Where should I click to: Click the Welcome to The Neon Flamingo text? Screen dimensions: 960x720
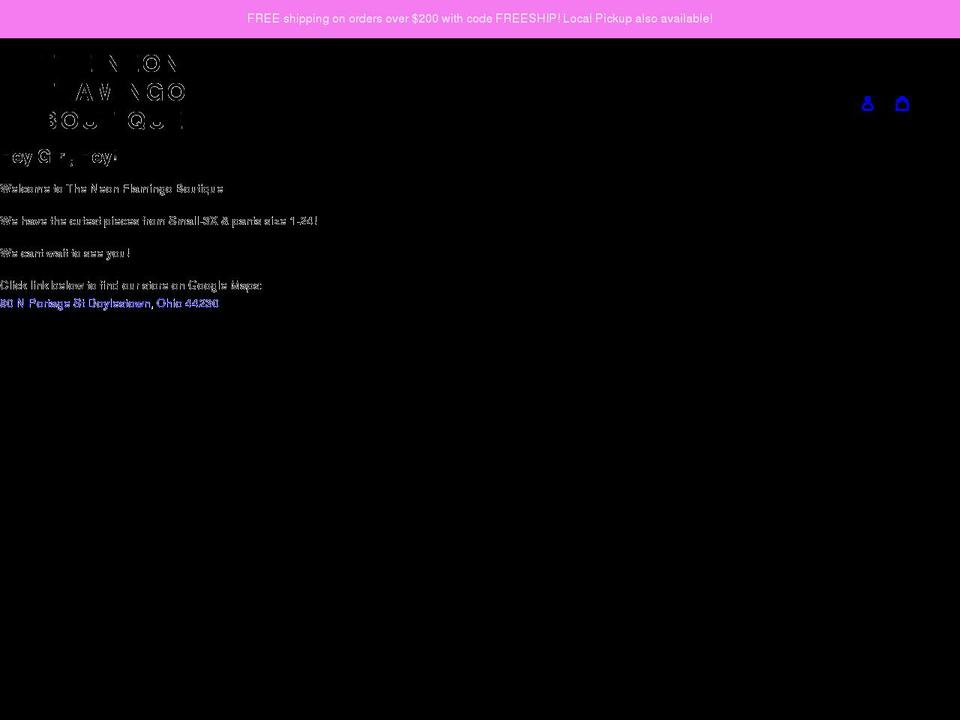(112, 189)
